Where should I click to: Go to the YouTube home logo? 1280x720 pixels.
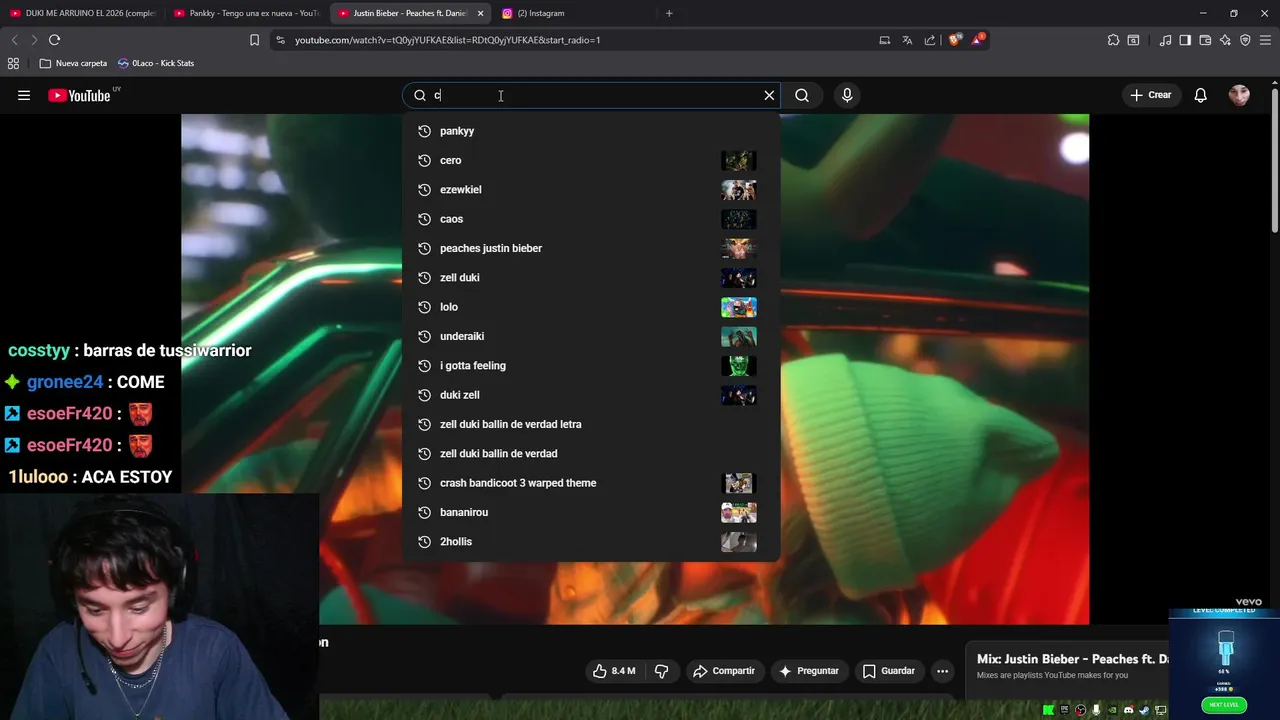(x=79, y=96)
